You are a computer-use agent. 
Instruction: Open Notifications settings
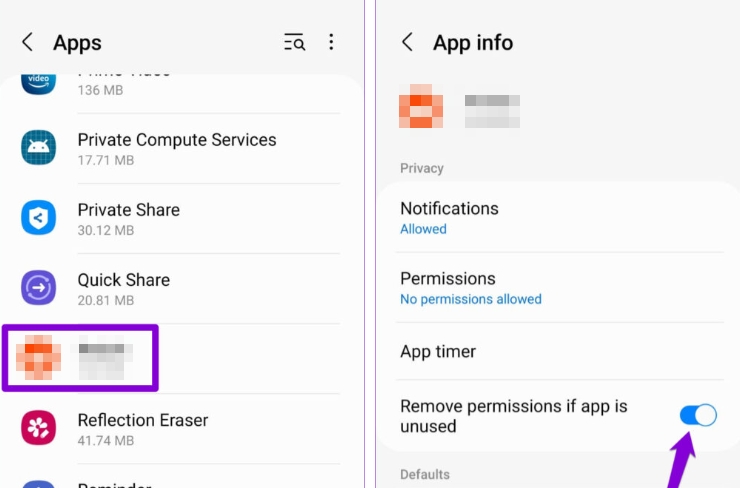point(559,218)
